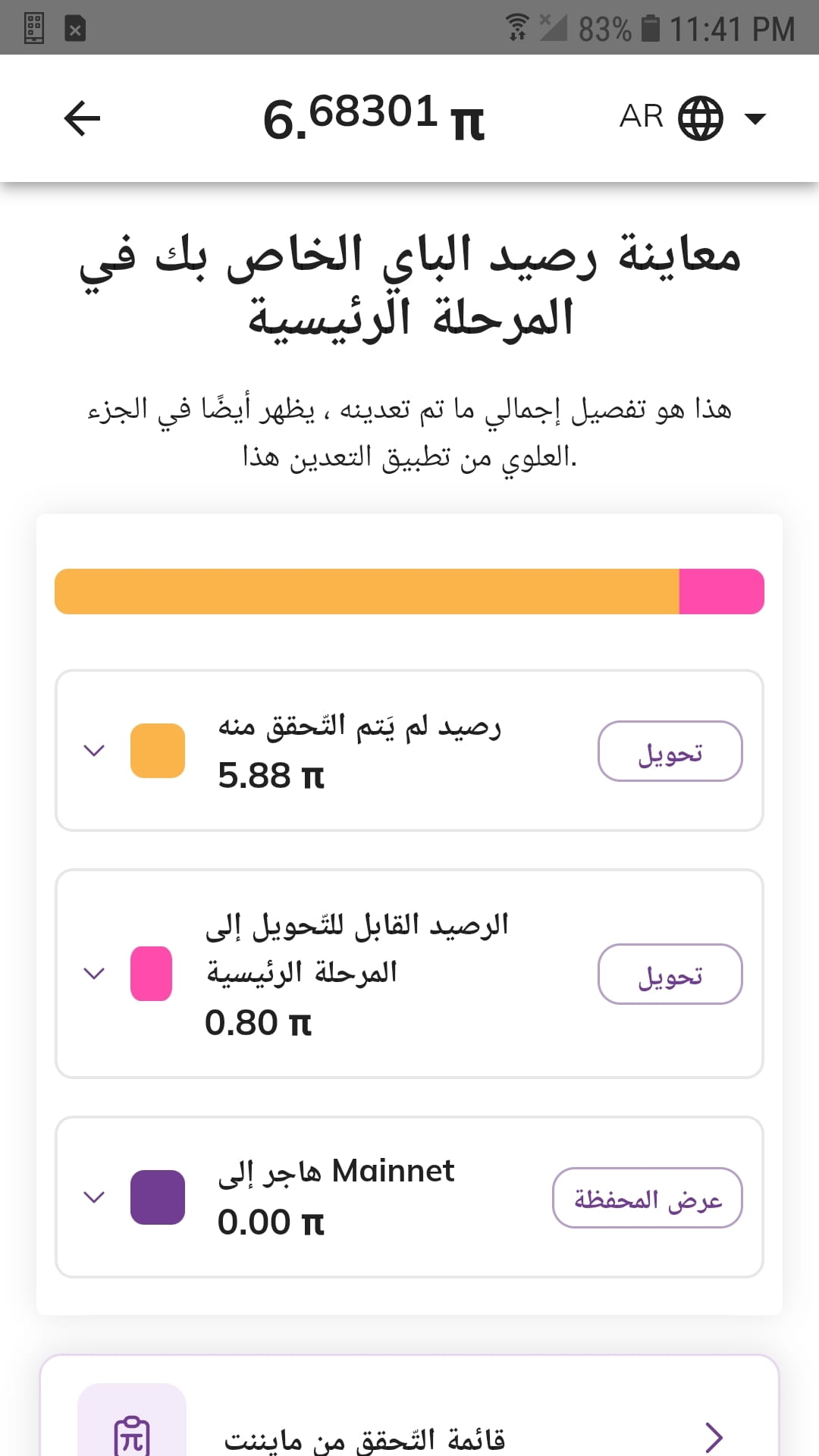Tap the battery indicator in status bar
The image size is (819, 1456).
[651, 29]
